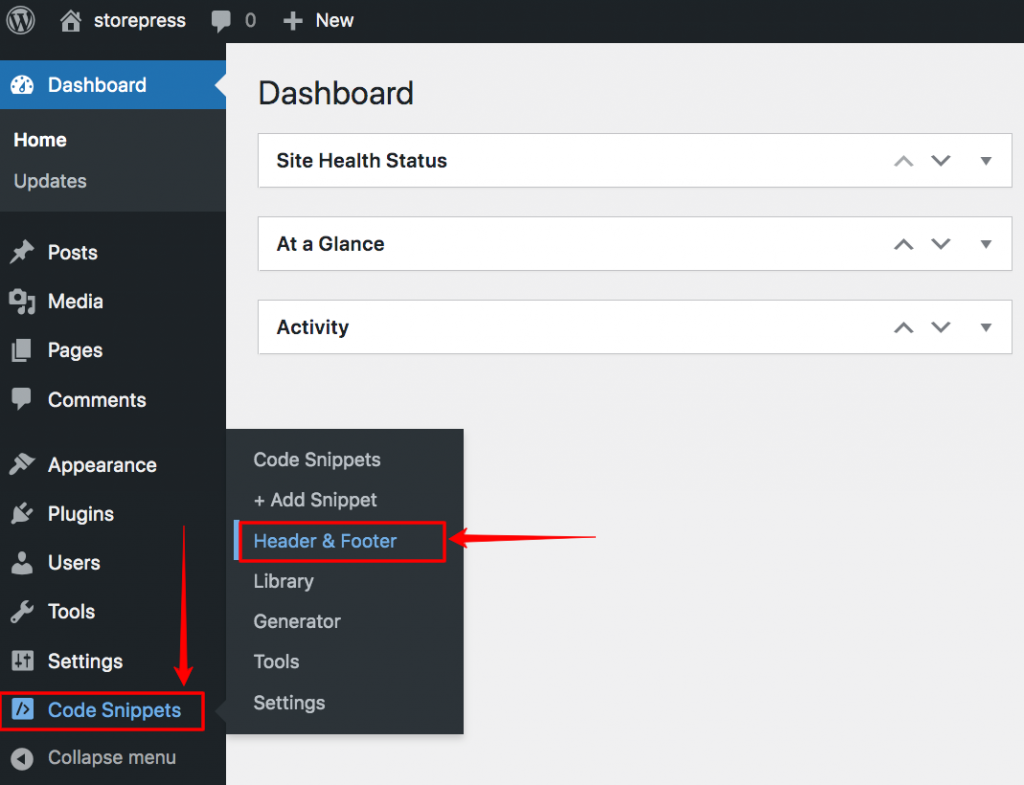Collapse the admin sidebar menu
Screen dimensions: 1024x785
[95, 758]
